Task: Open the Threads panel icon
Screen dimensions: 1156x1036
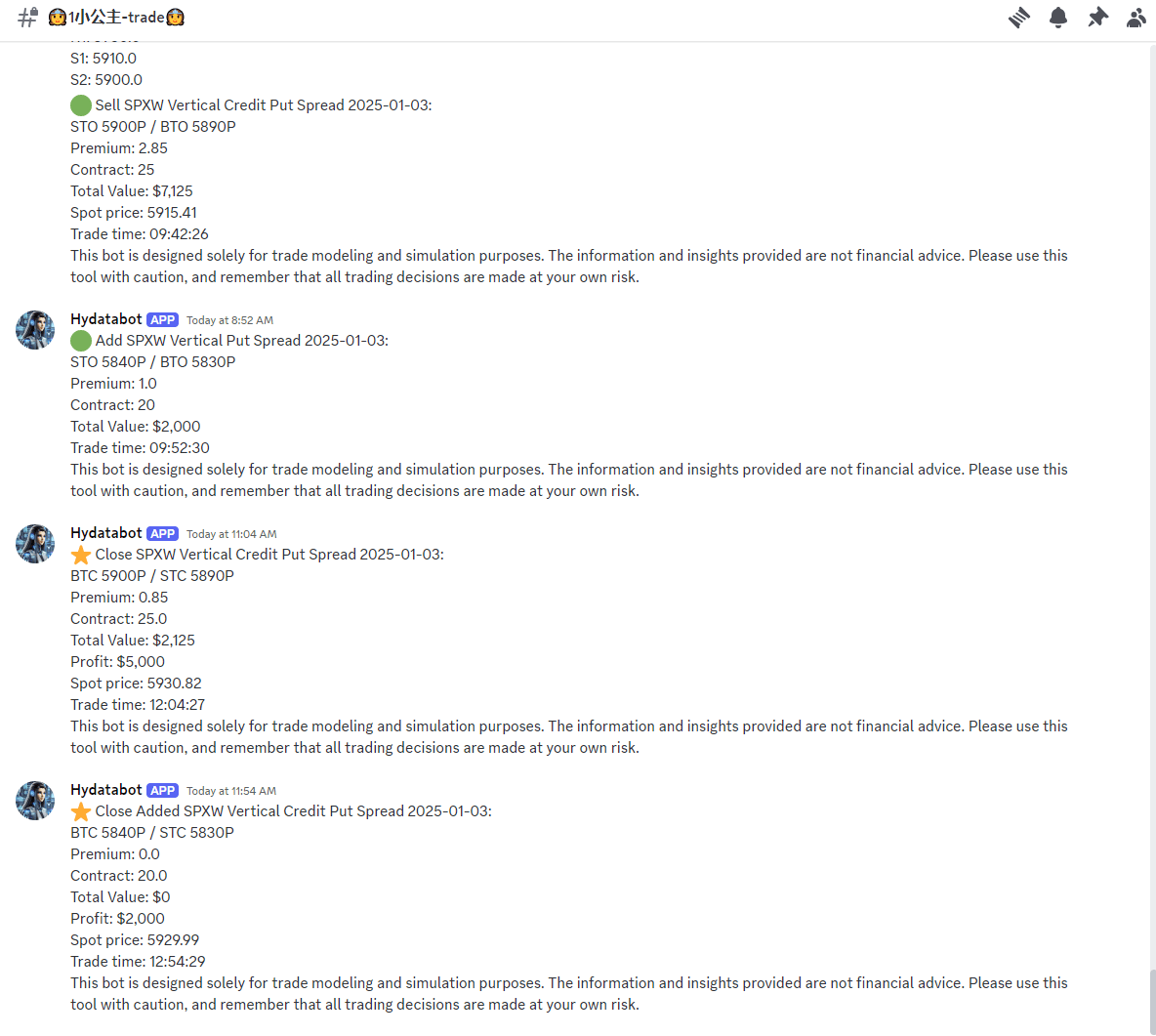Action: [x=1019, y=18]
